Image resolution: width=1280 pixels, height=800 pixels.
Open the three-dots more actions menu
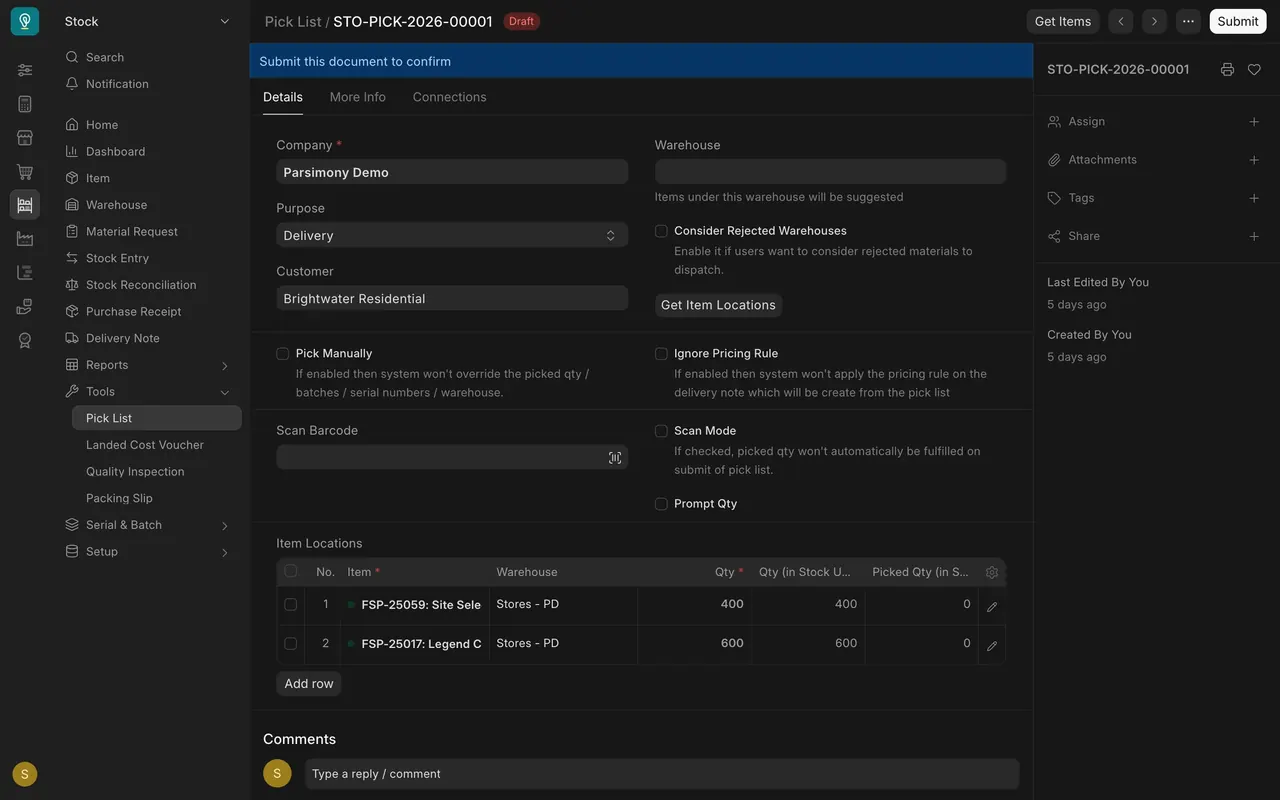click(1188, 21)
